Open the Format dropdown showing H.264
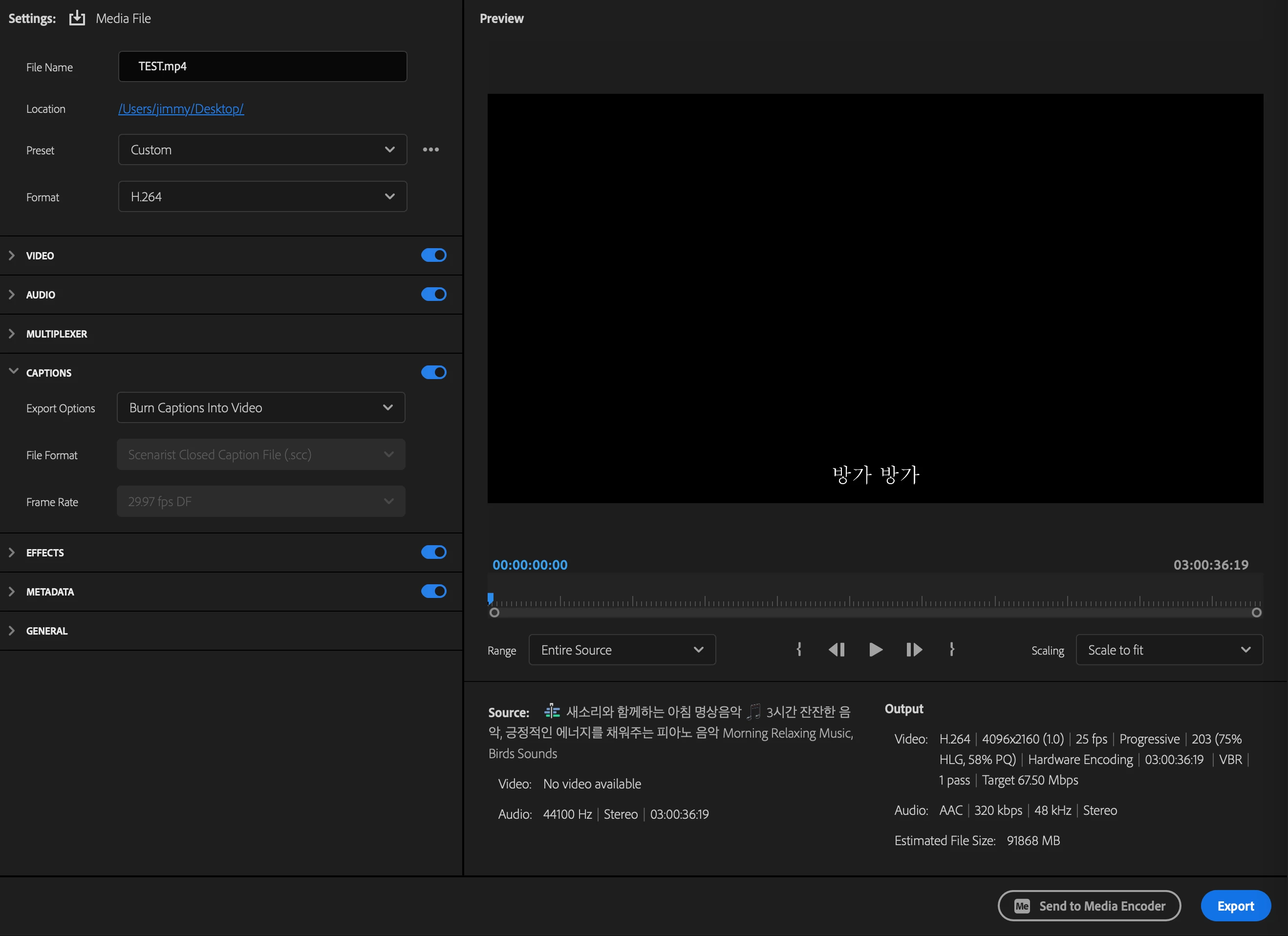Viewport: 1288px width, 936px height. [x=262, y=196]
